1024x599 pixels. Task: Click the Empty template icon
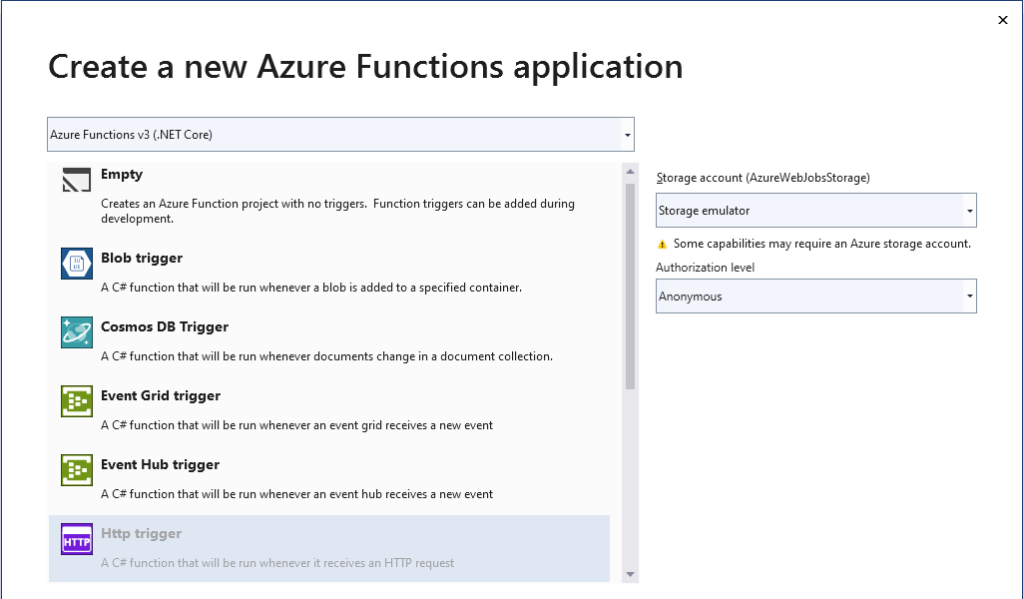point(77,181)
